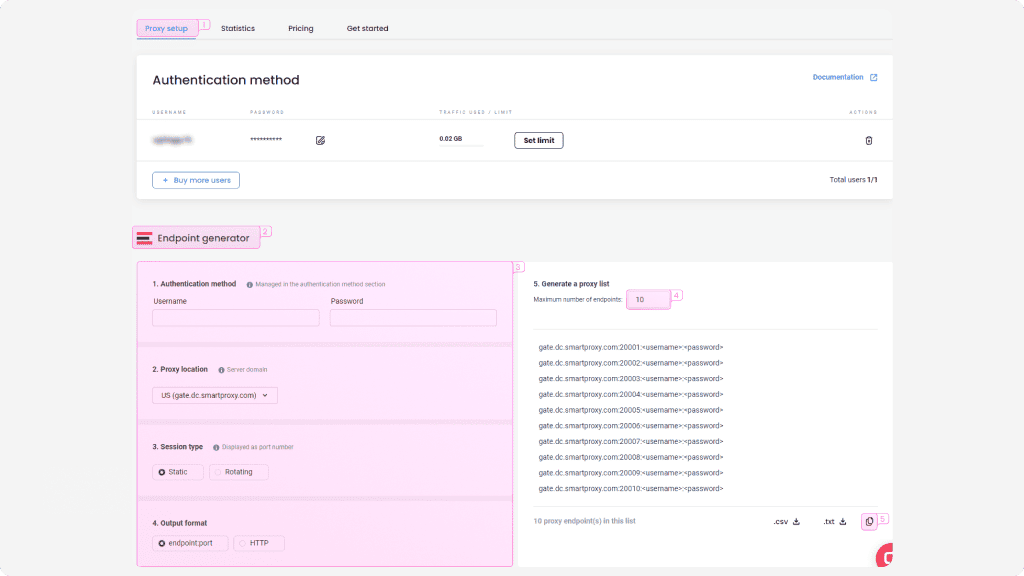Open the US proxy location dropdown

pyautogui.click(x=215, y=395)
